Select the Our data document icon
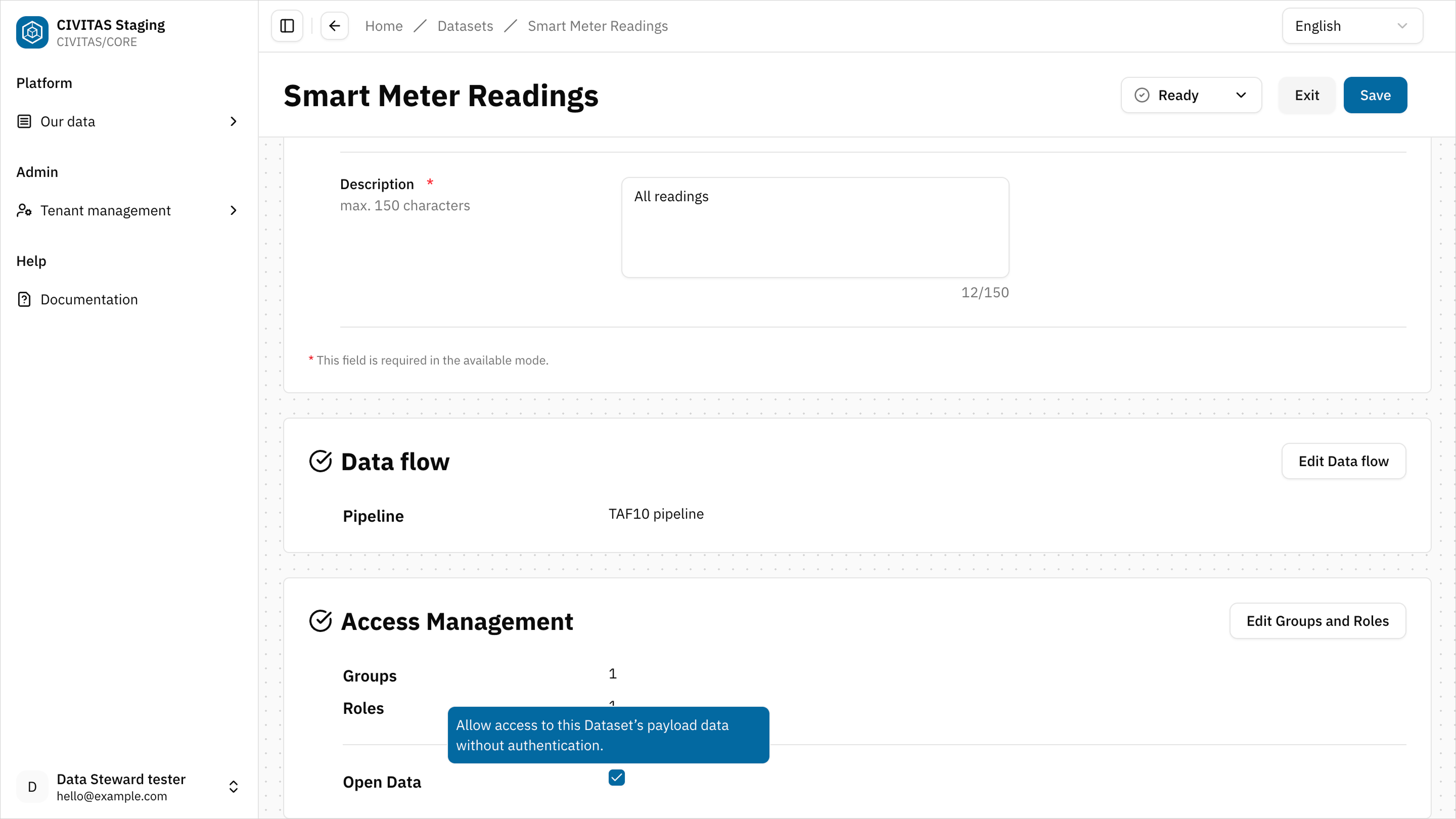1456x819 pixels. point(24,121)
